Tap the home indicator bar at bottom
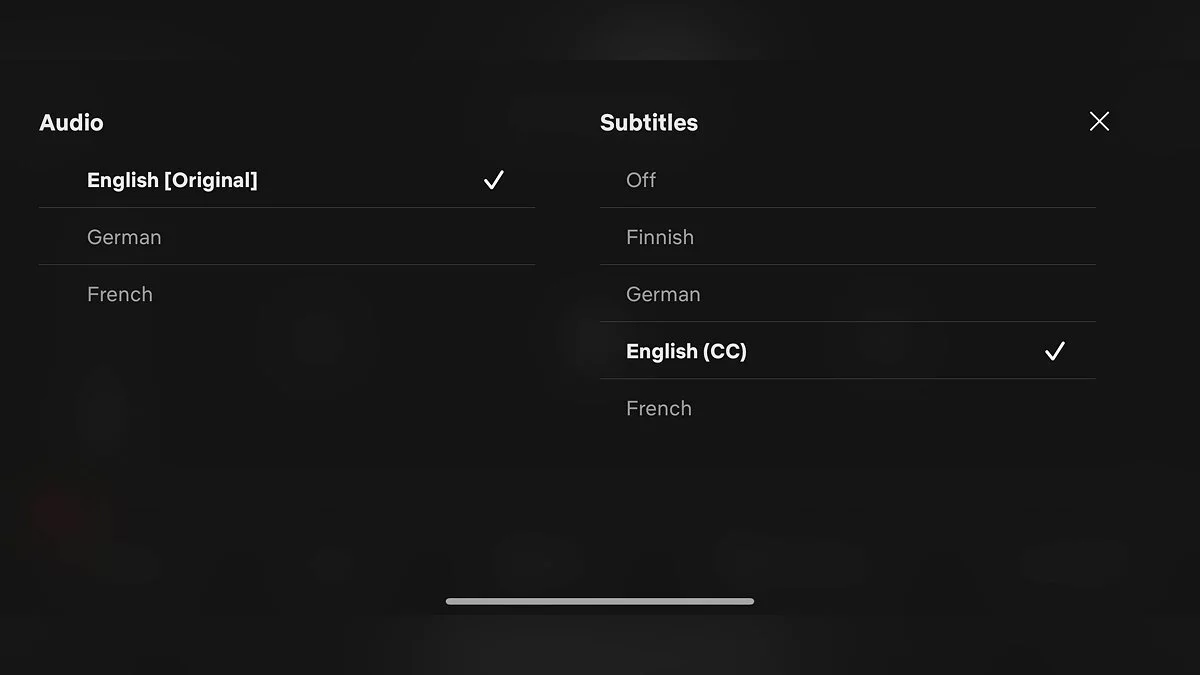This screenshot has width=1200, height=675. pos(600,601)
